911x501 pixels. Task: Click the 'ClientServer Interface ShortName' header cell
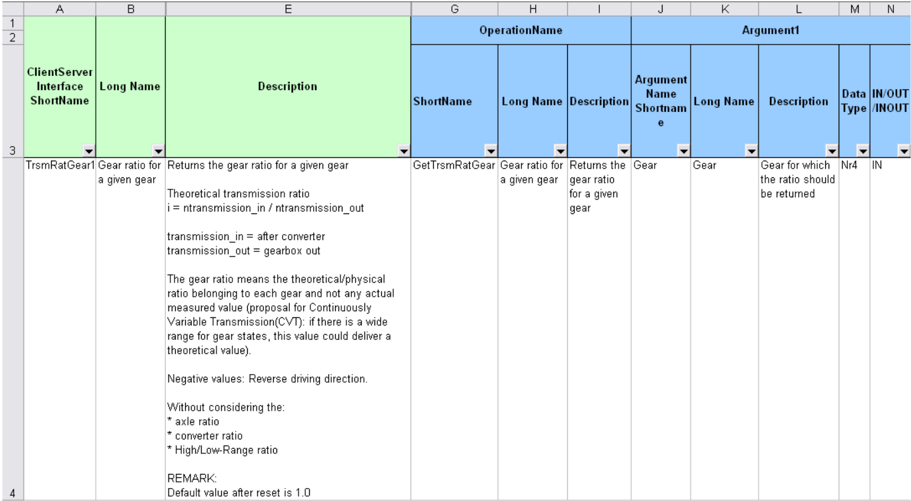coord(60,87)
